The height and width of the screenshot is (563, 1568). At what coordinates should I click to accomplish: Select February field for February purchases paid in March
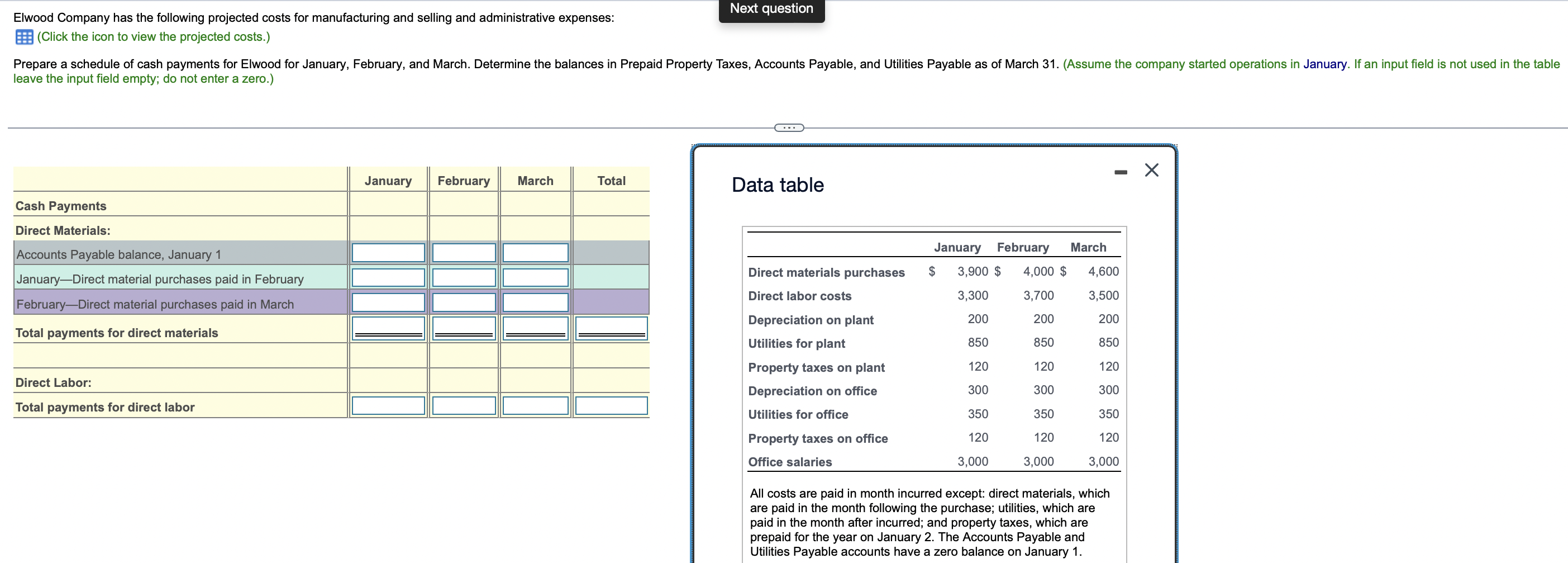click(464, 303)
